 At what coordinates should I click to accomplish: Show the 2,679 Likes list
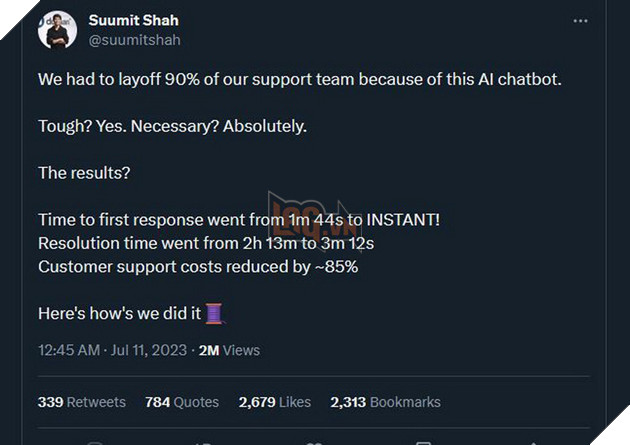[x=276, y=402]
